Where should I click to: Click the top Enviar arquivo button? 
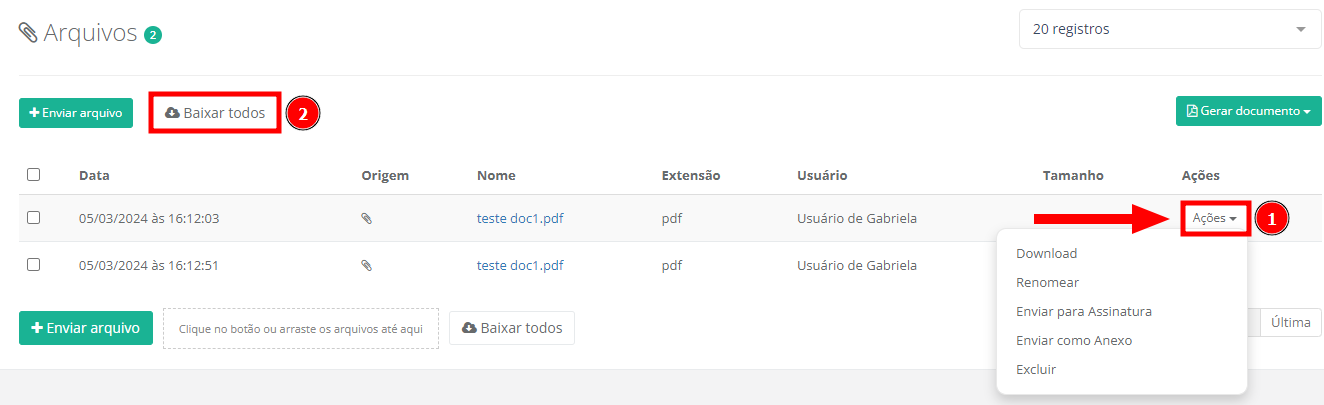coord(76,113)
